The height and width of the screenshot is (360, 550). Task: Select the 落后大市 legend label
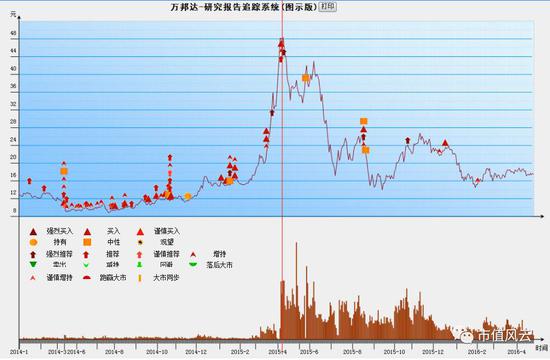[x=220, y=265]
